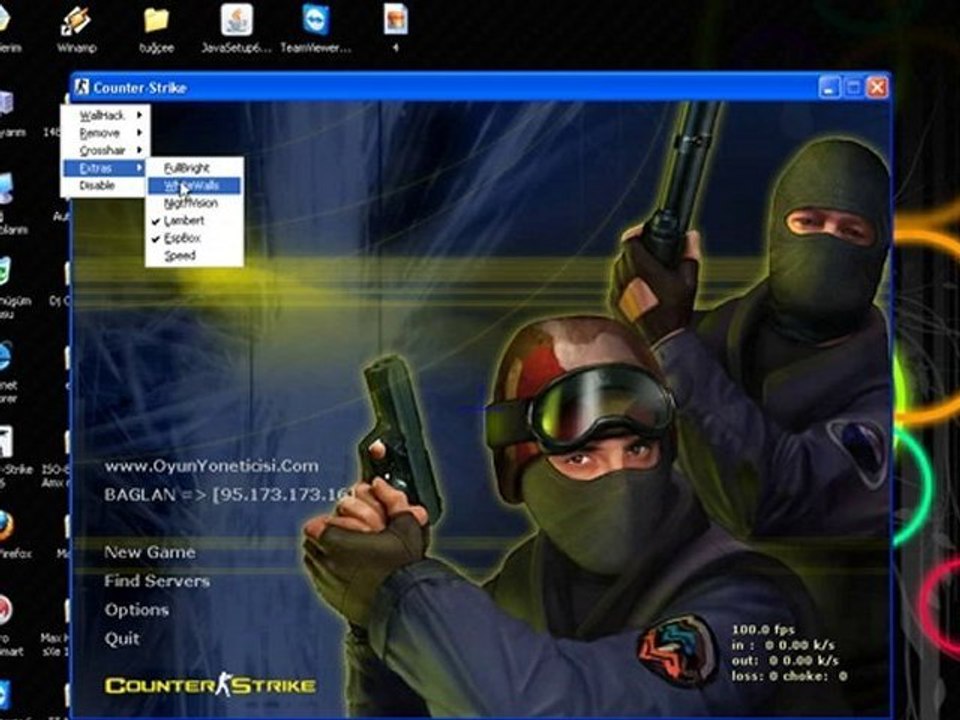The height and width of the screenshot is (720, 960).
Task: Expand the Crosshair submenu
Action: (x=105, y=150)
